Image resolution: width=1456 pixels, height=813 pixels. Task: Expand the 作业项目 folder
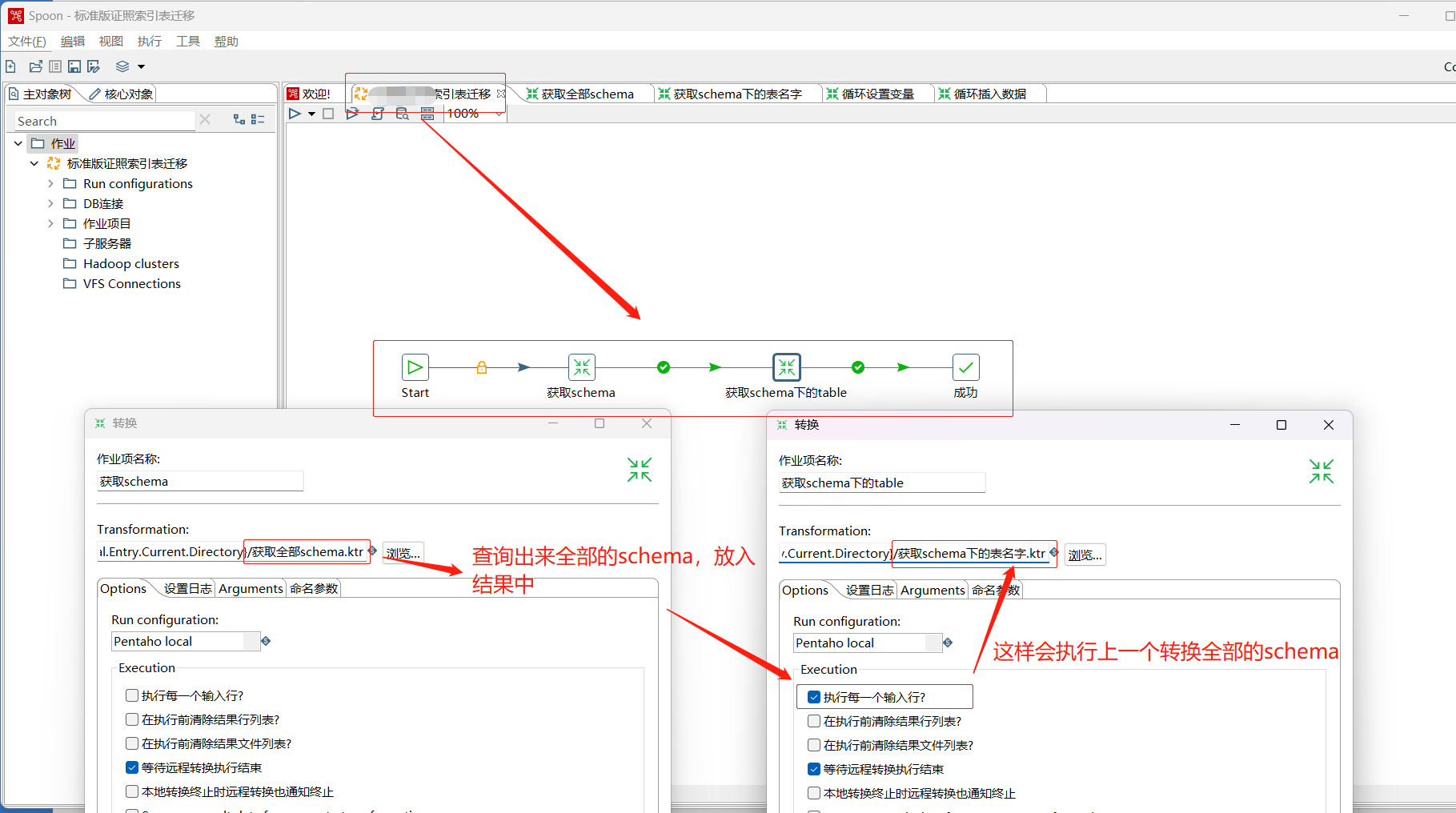[50, 223]
